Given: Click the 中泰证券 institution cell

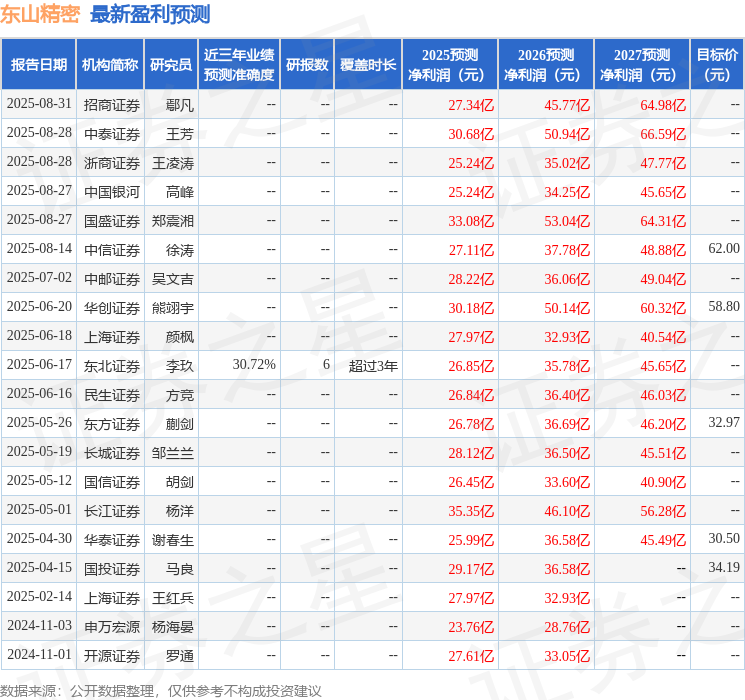Looking at the screenshot, I should tap(112, 134).
